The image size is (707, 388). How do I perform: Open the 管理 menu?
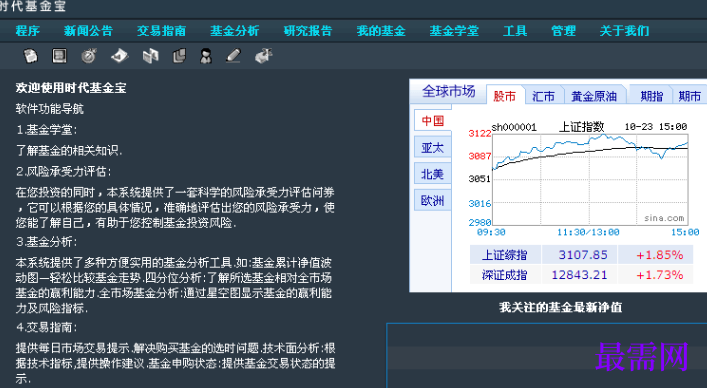pos(564,31)
